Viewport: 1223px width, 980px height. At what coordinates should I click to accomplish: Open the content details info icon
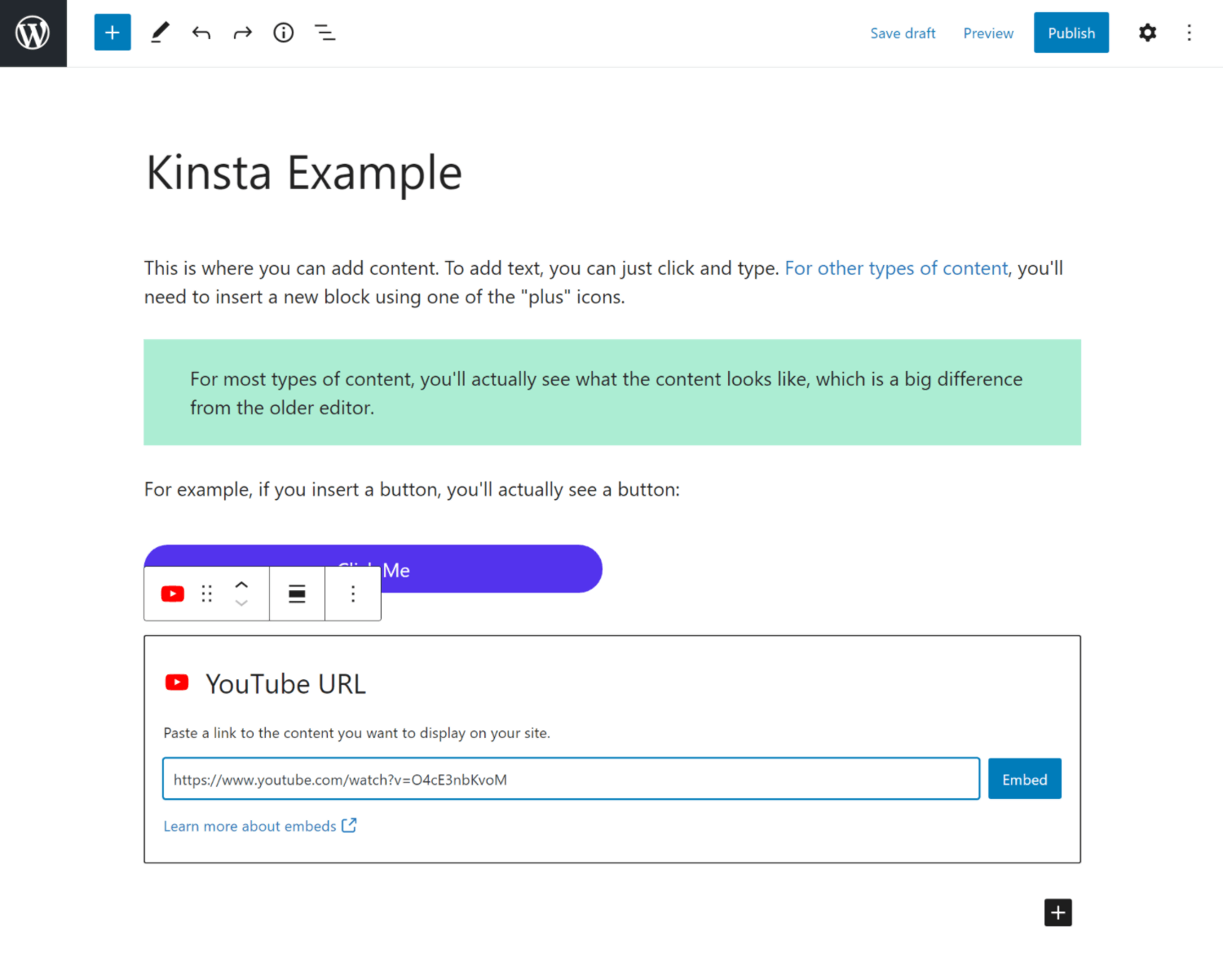(x=284, y=33)
